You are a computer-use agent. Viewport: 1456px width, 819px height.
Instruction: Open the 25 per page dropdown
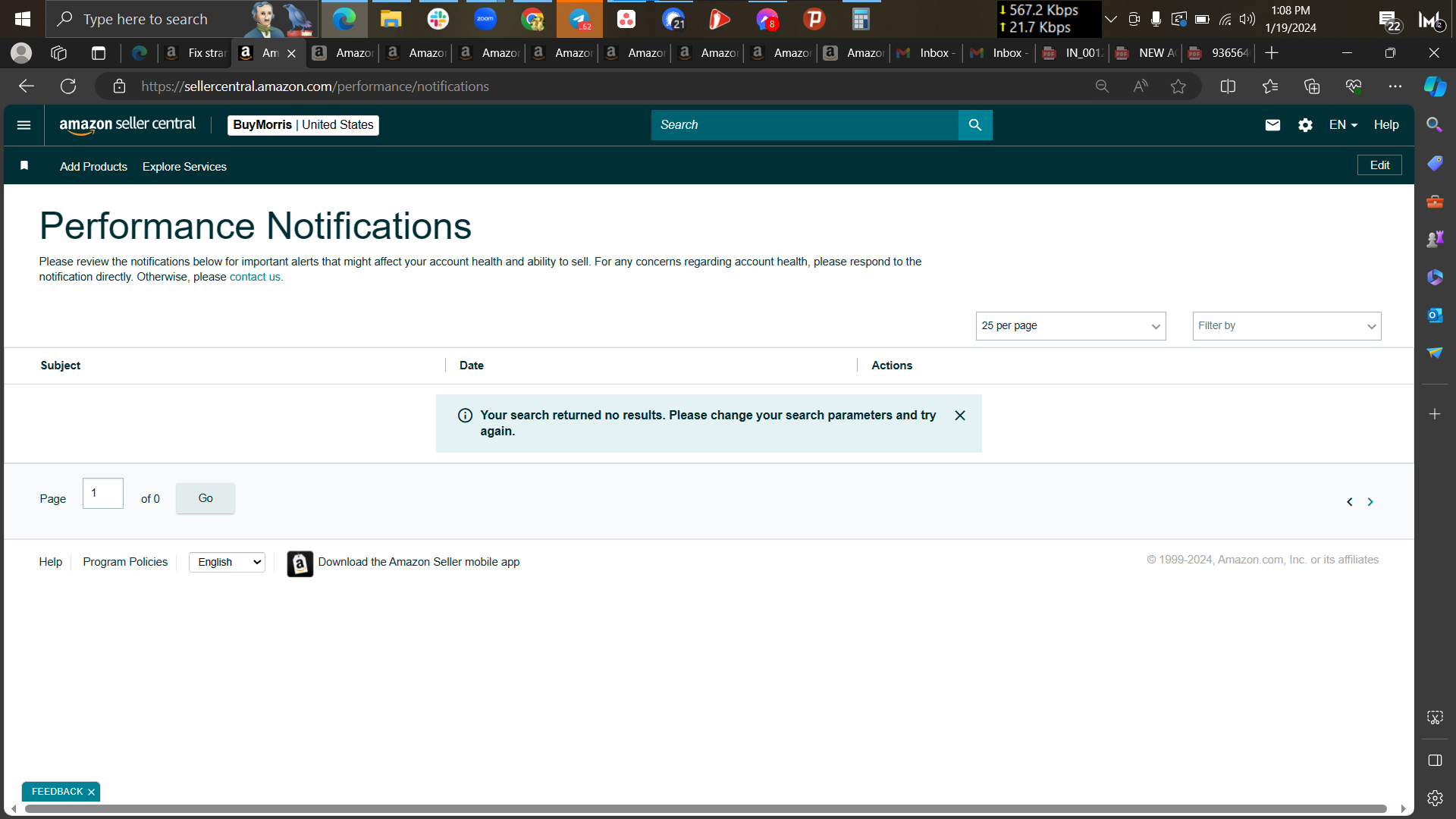coord(1071,326)
